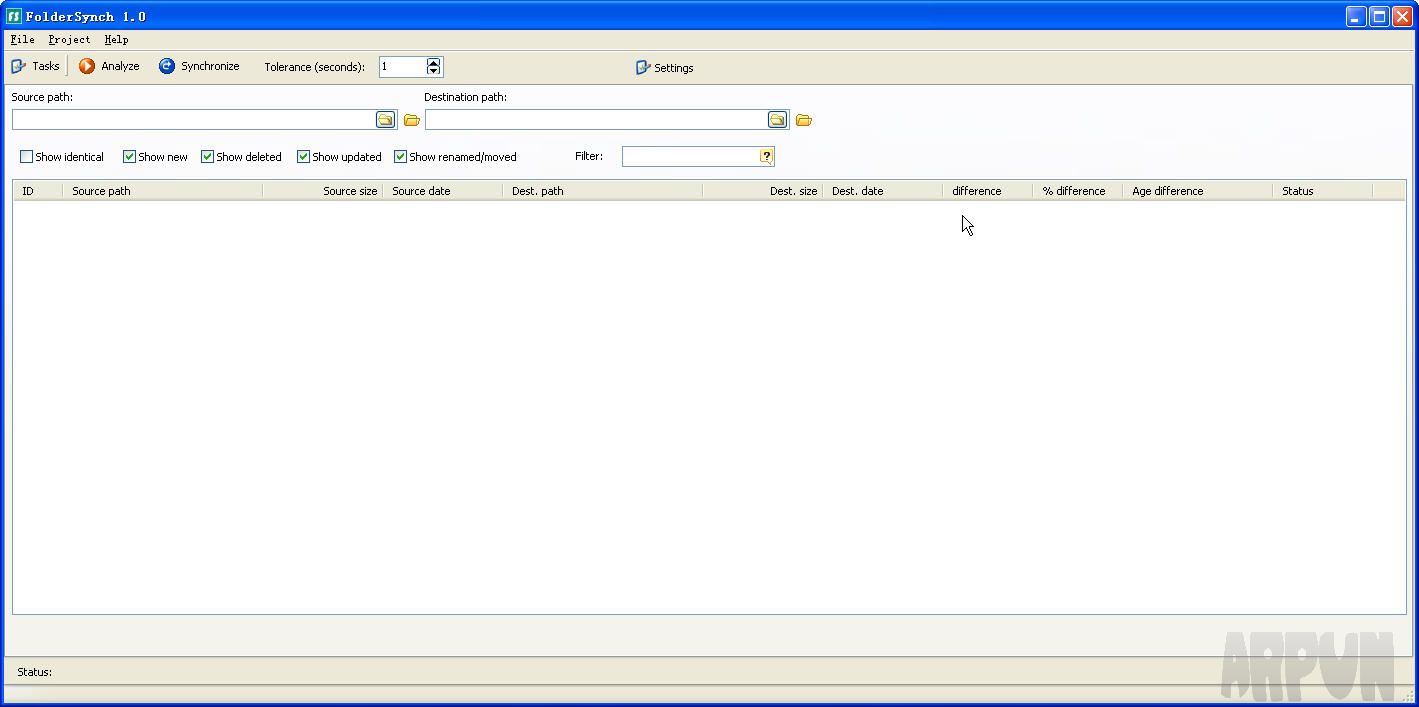Click the filter help question icon

pos(766,156)
